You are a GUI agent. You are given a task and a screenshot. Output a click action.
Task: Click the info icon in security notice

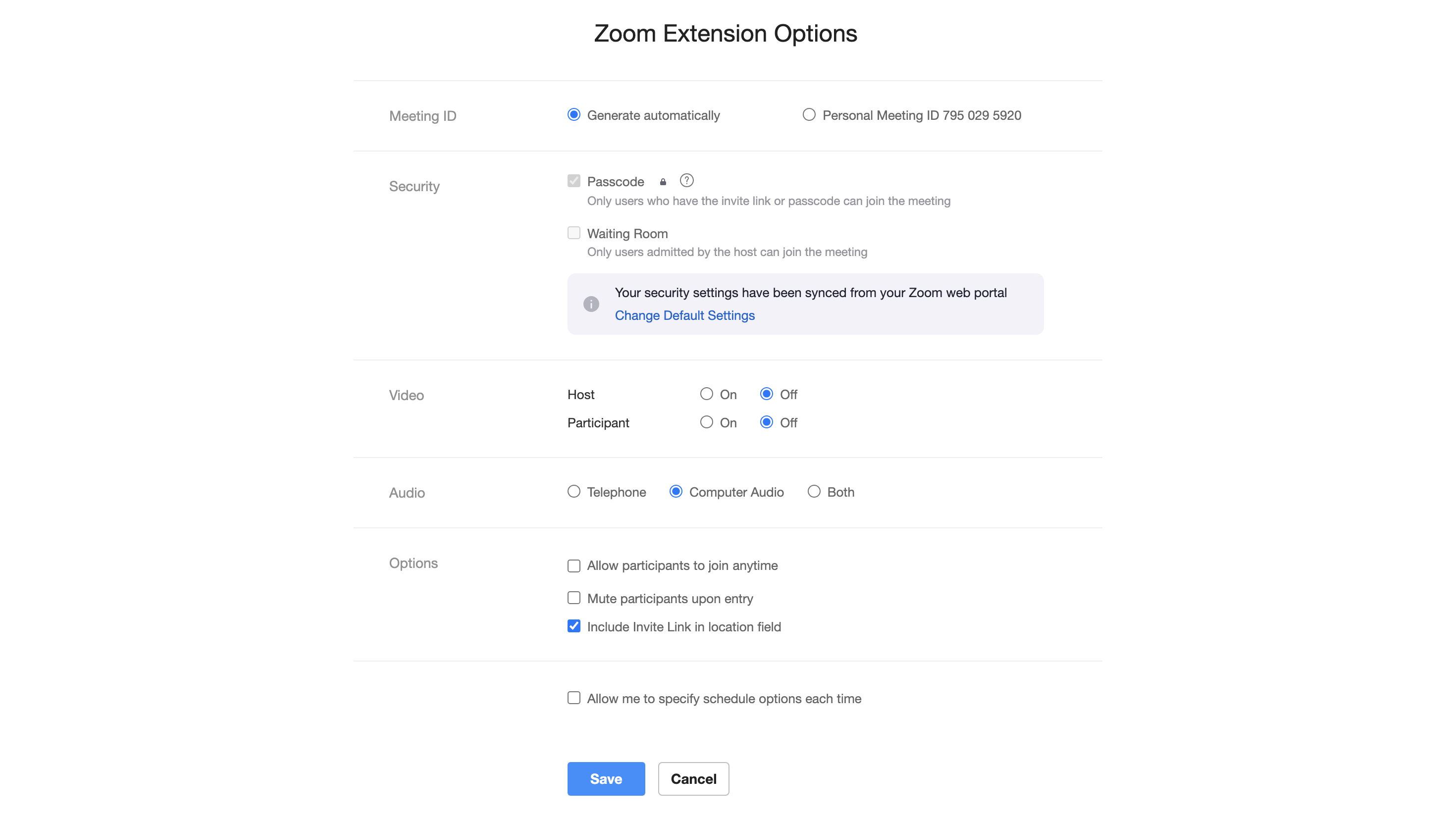click(x=591, y=304)
